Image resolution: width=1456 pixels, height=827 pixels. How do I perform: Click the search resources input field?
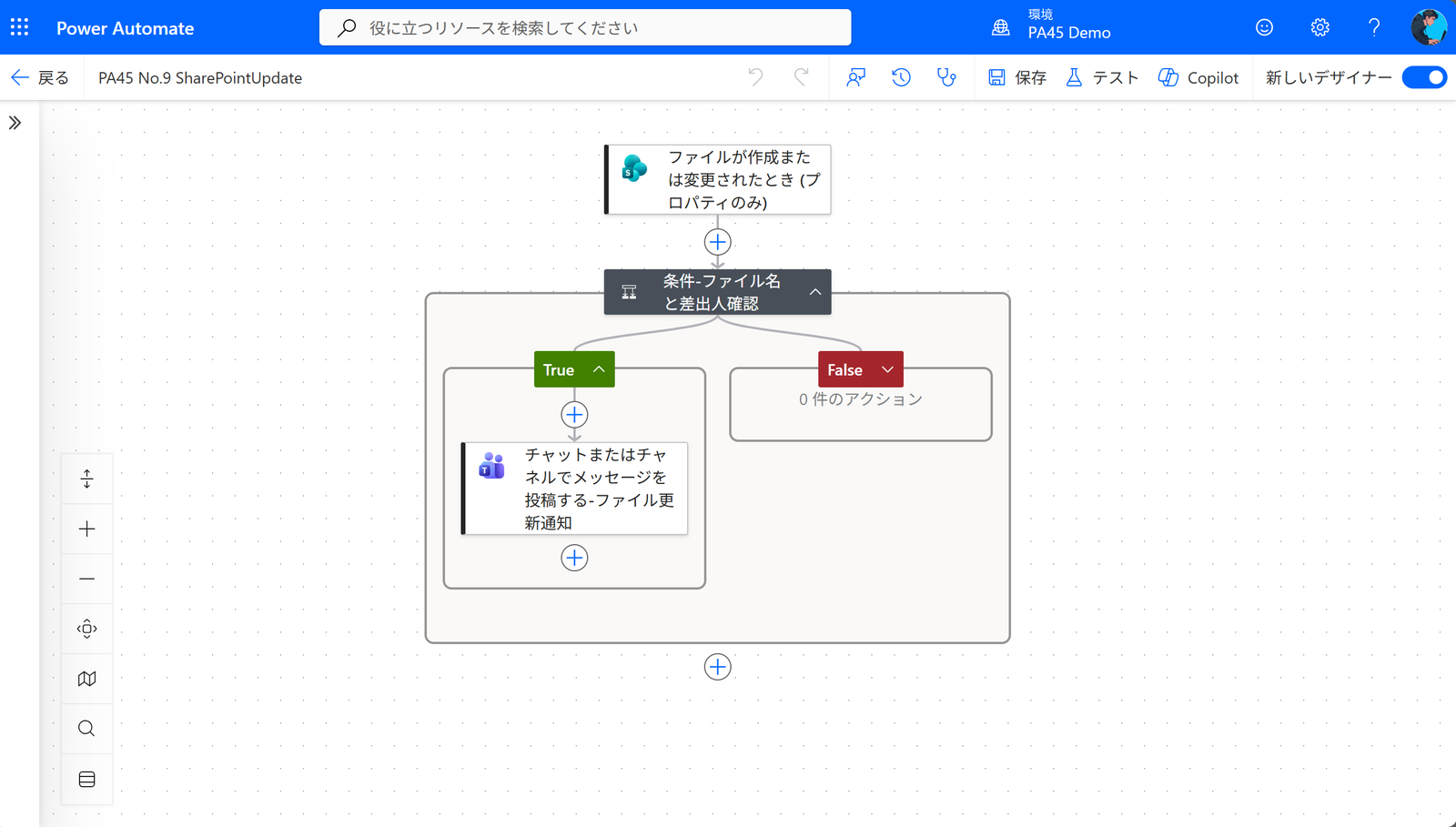585,27
